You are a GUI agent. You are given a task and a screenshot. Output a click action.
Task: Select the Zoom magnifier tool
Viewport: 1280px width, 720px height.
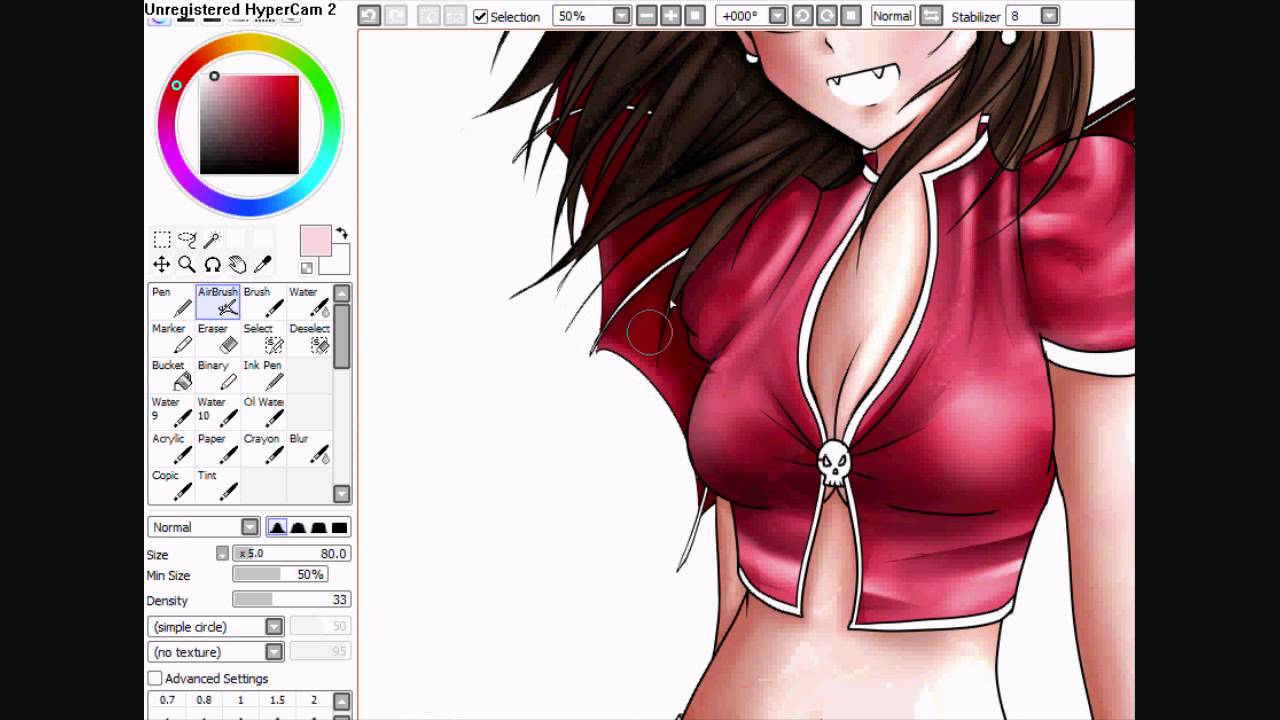point(187,265)
